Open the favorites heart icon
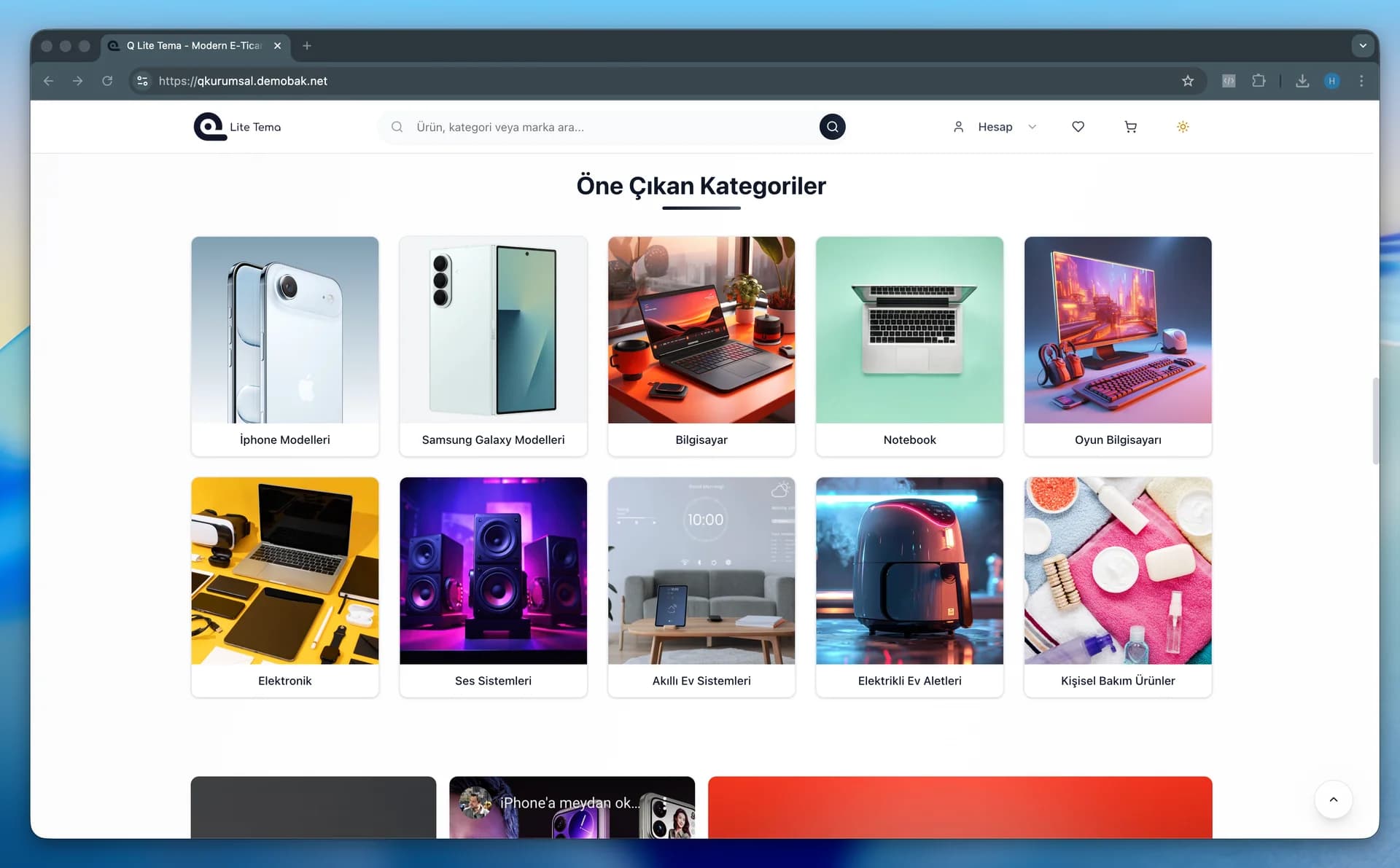This screenshot has width=1400, height=868. coord(1078,127)
